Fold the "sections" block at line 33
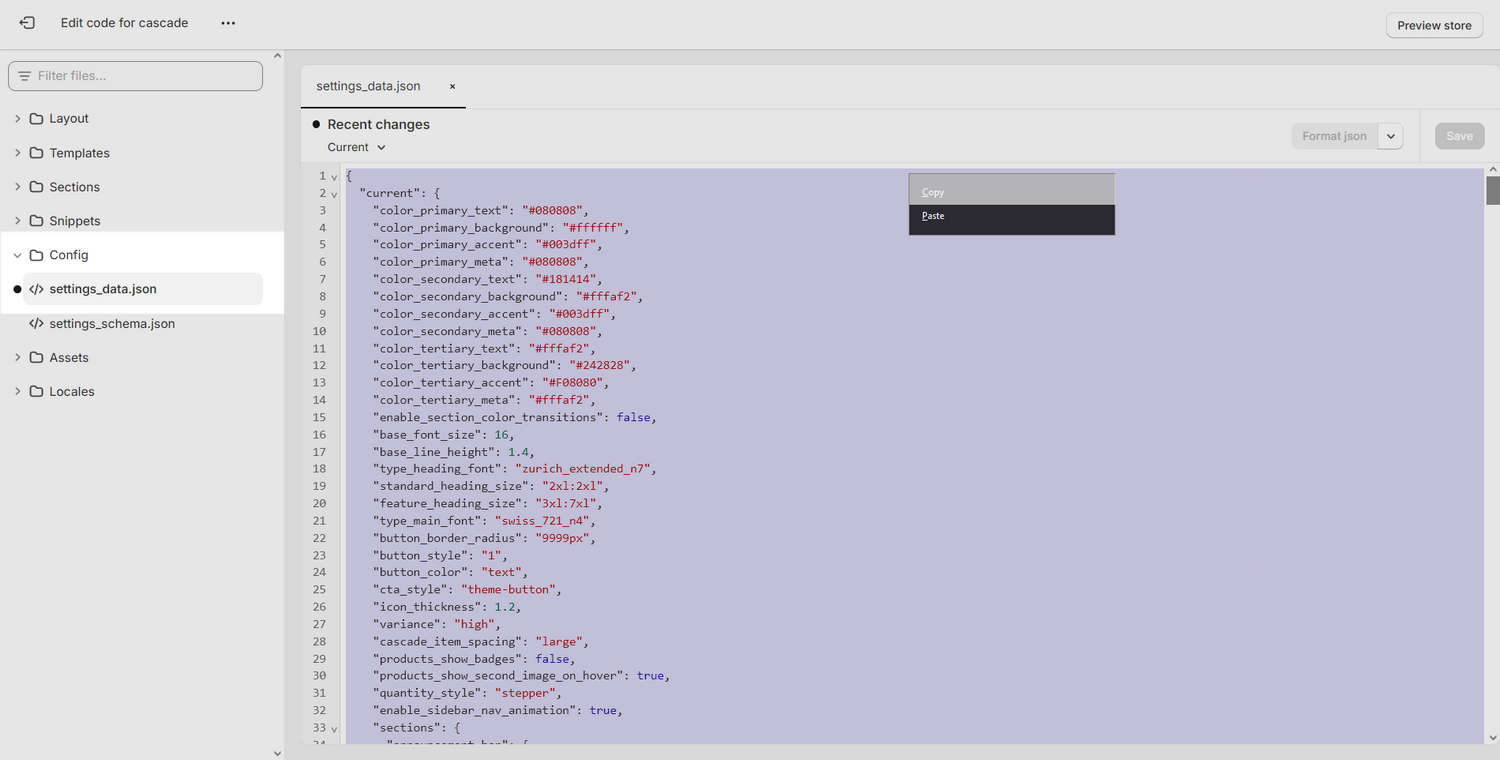1500x760 pixels. (x=334, y=729)
